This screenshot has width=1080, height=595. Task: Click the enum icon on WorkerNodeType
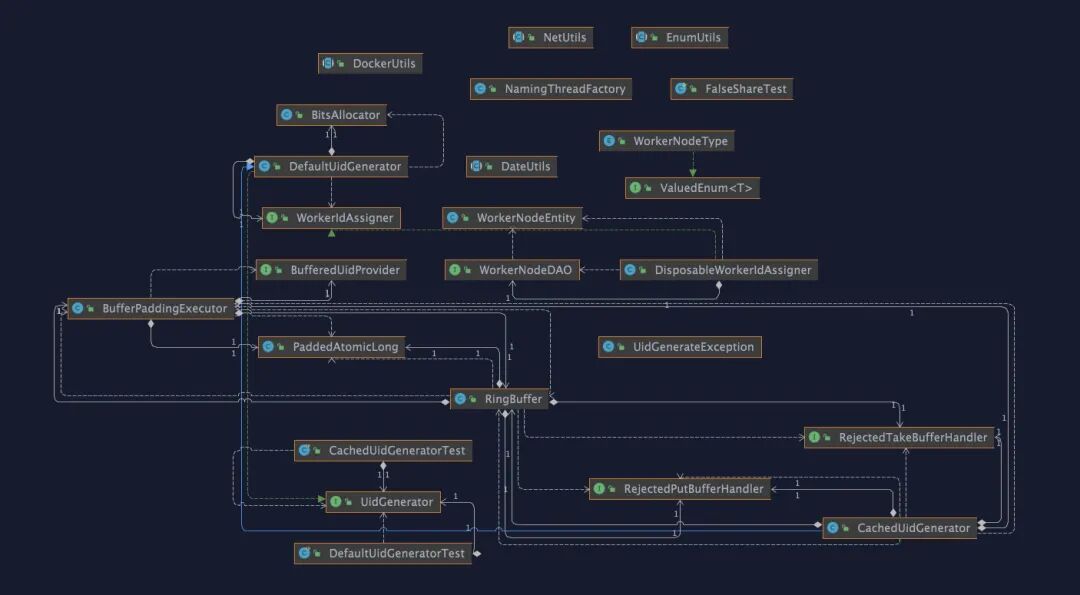click(609, 142)
